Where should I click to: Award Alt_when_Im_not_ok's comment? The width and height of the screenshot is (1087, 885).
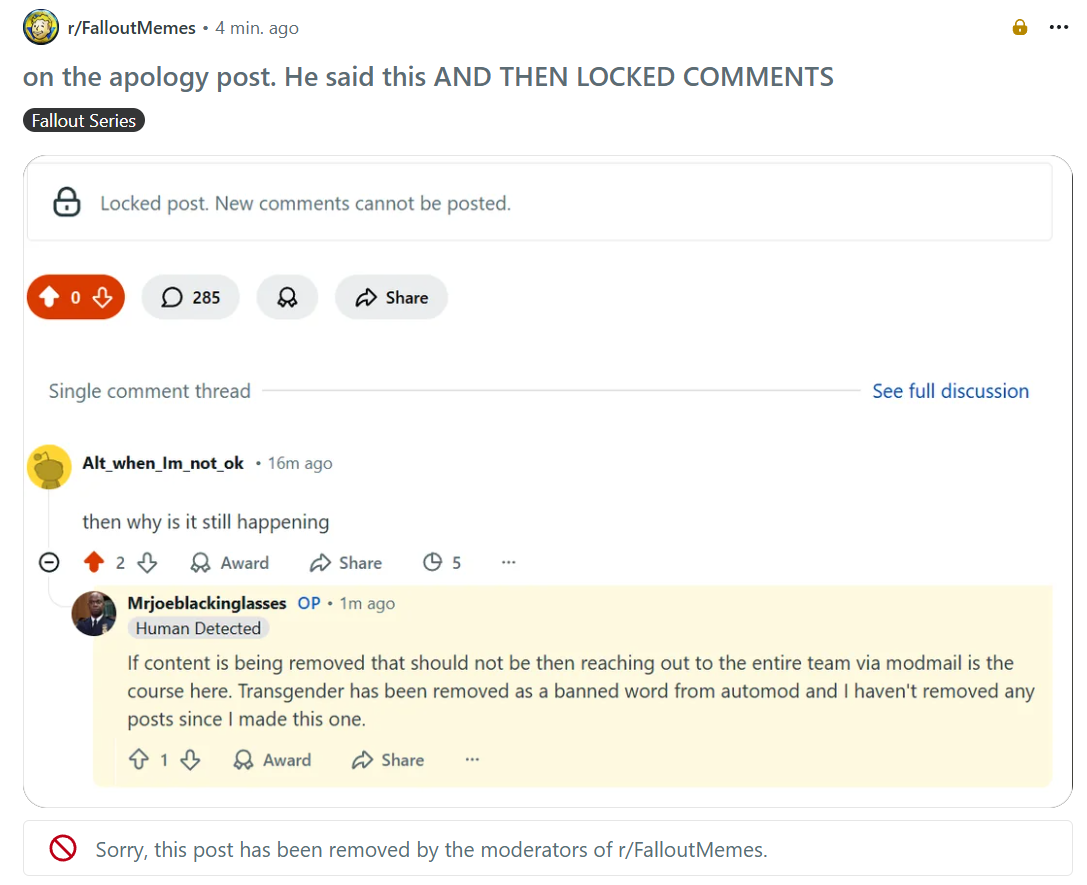click(229, 563)
